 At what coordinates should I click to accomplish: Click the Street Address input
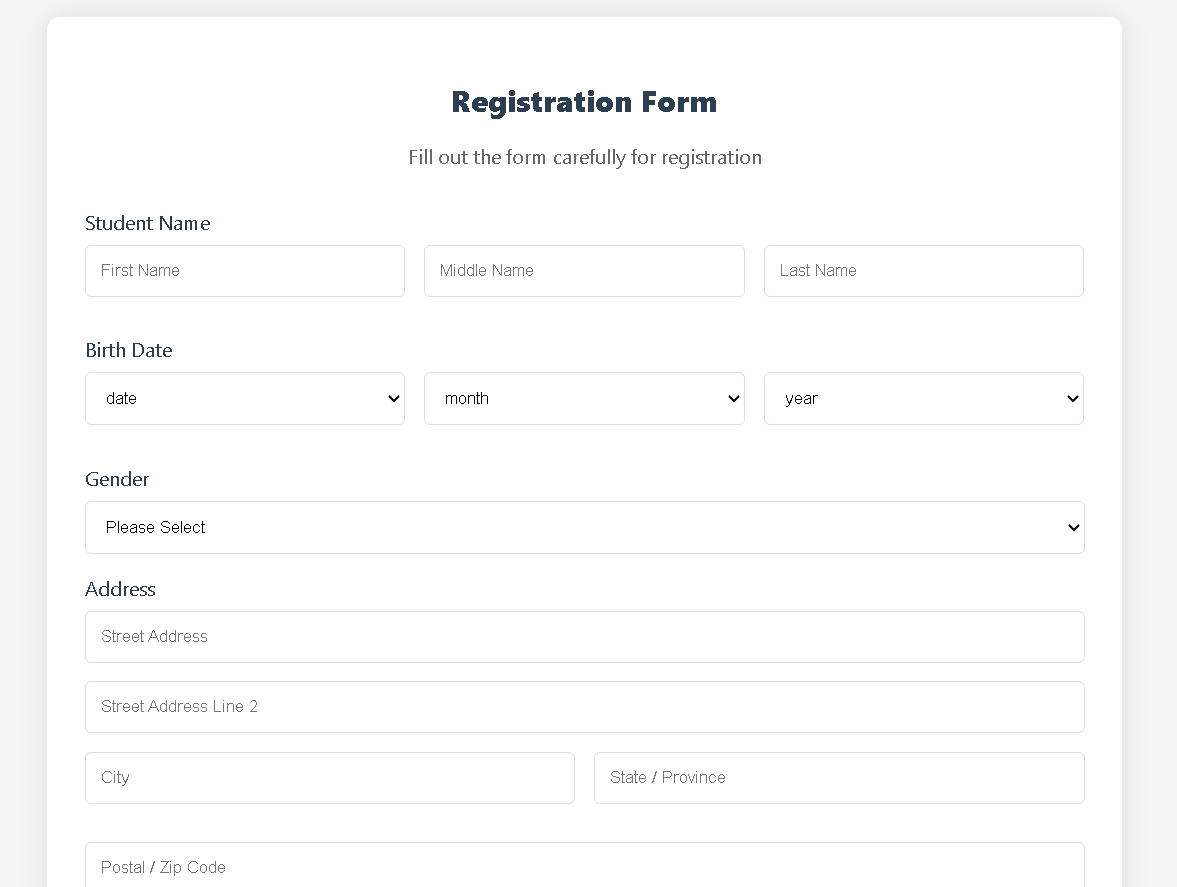pyautogui.click(x=584, y=636)
